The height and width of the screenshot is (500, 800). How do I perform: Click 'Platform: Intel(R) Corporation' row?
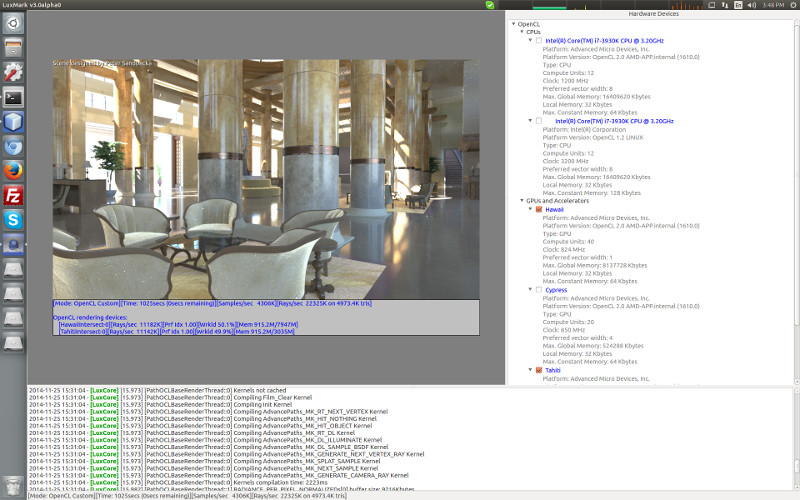tap(584, 130)
